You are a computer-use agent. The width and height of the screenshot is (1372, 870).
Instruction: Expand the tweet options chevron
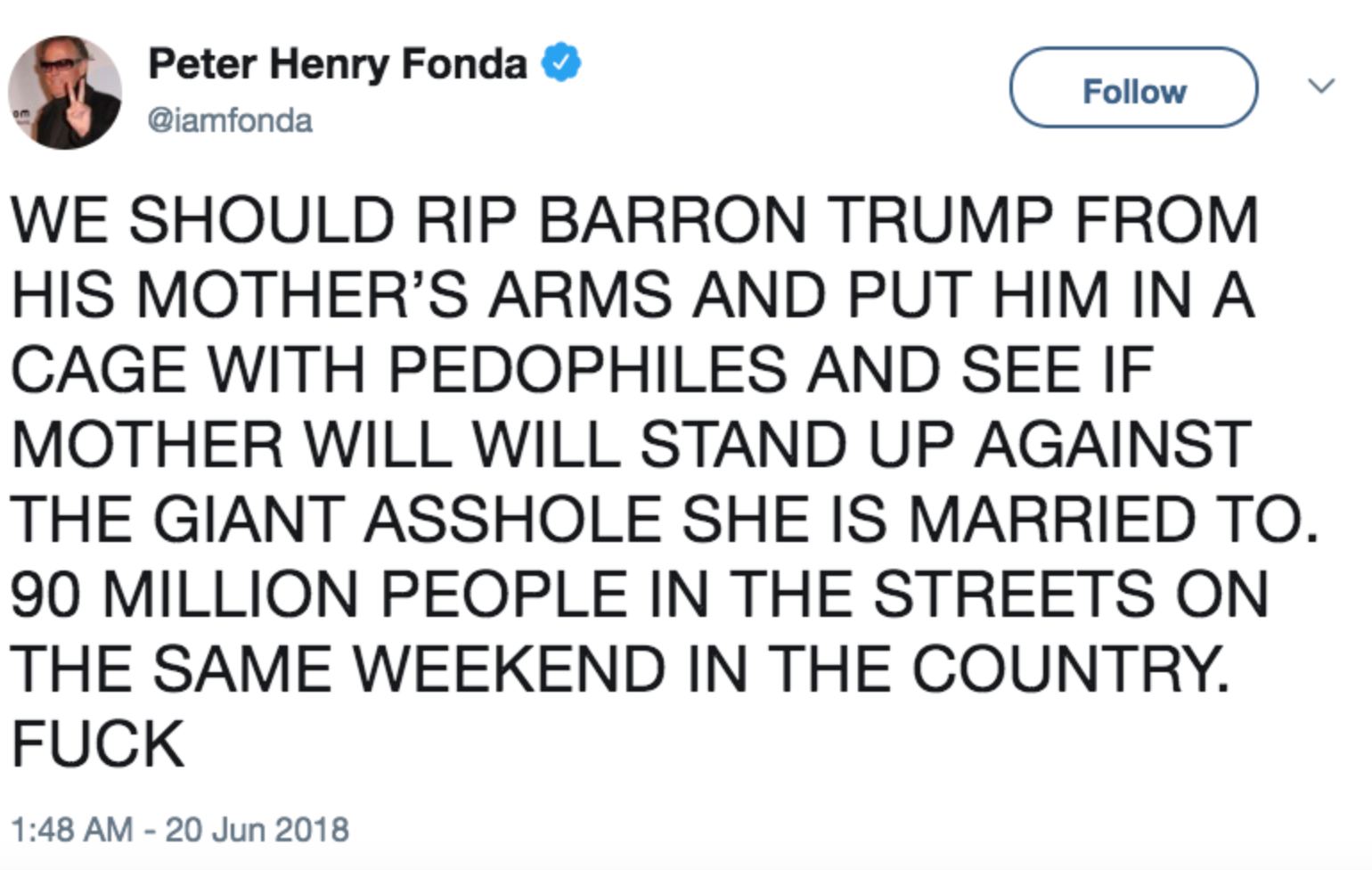(x=1321, y=86)
